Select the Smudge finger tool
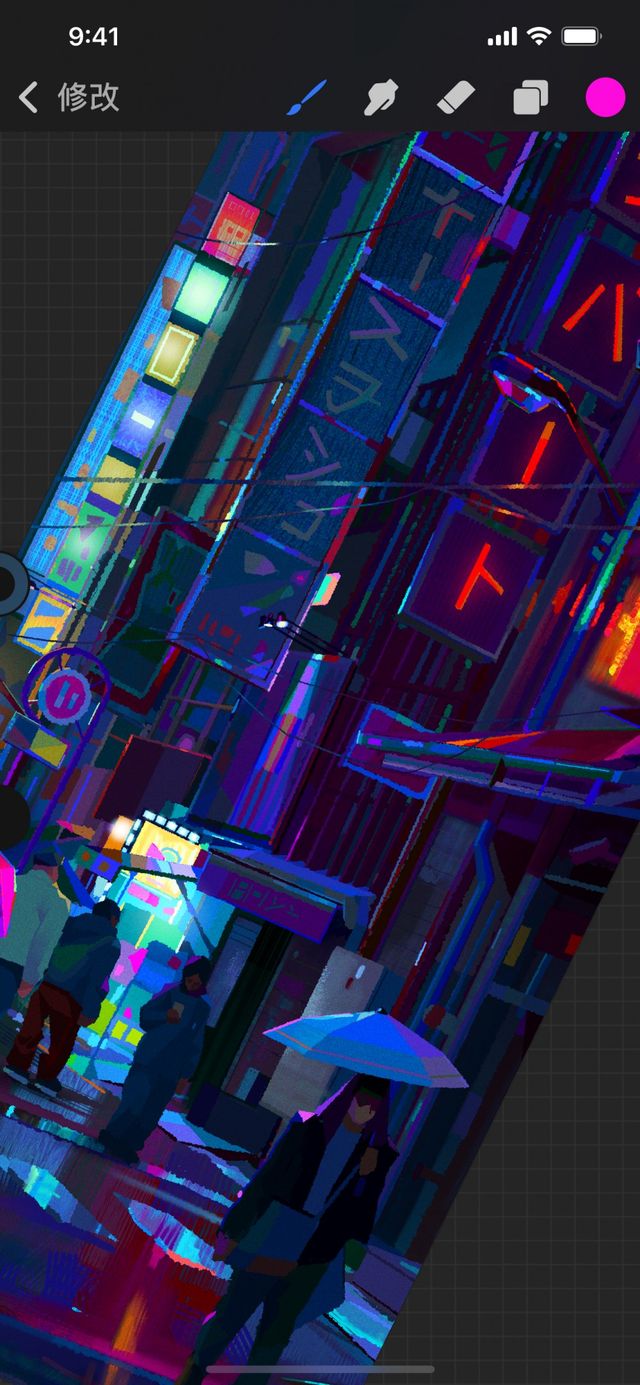The width and height of the screenshot is (640, 1385). 380,98
